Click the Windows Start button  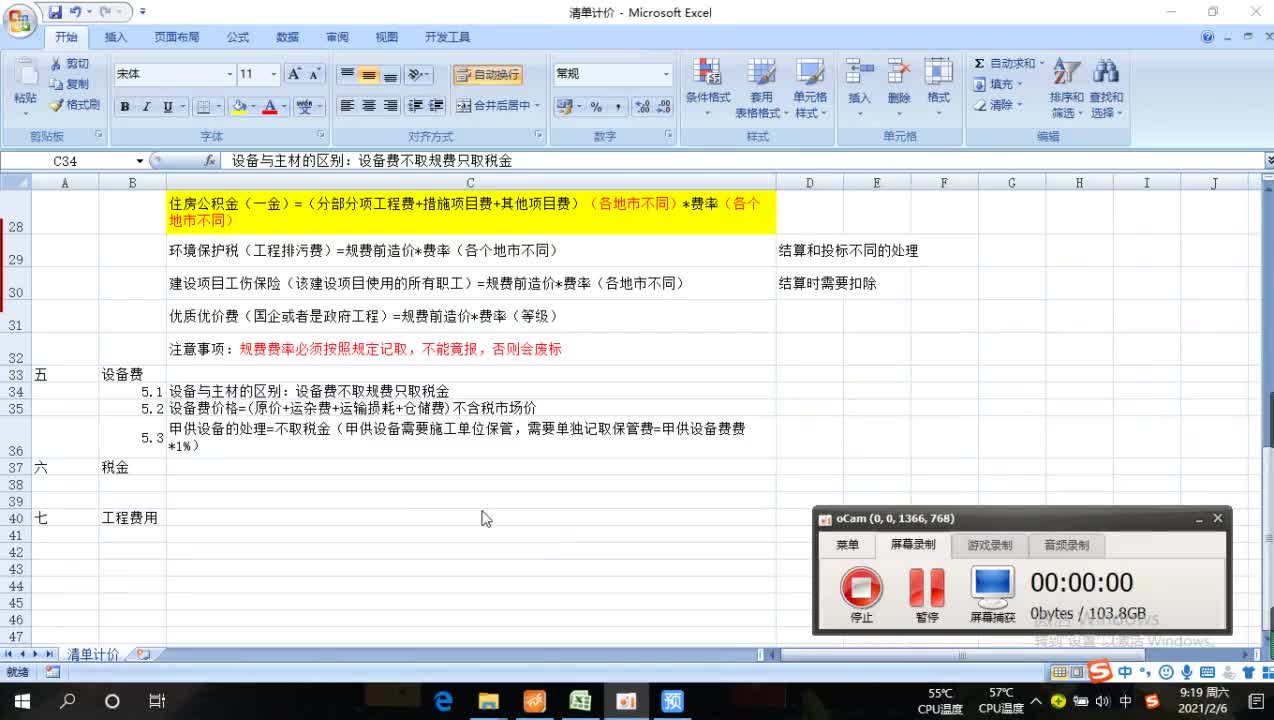click(x=22, y=701)
